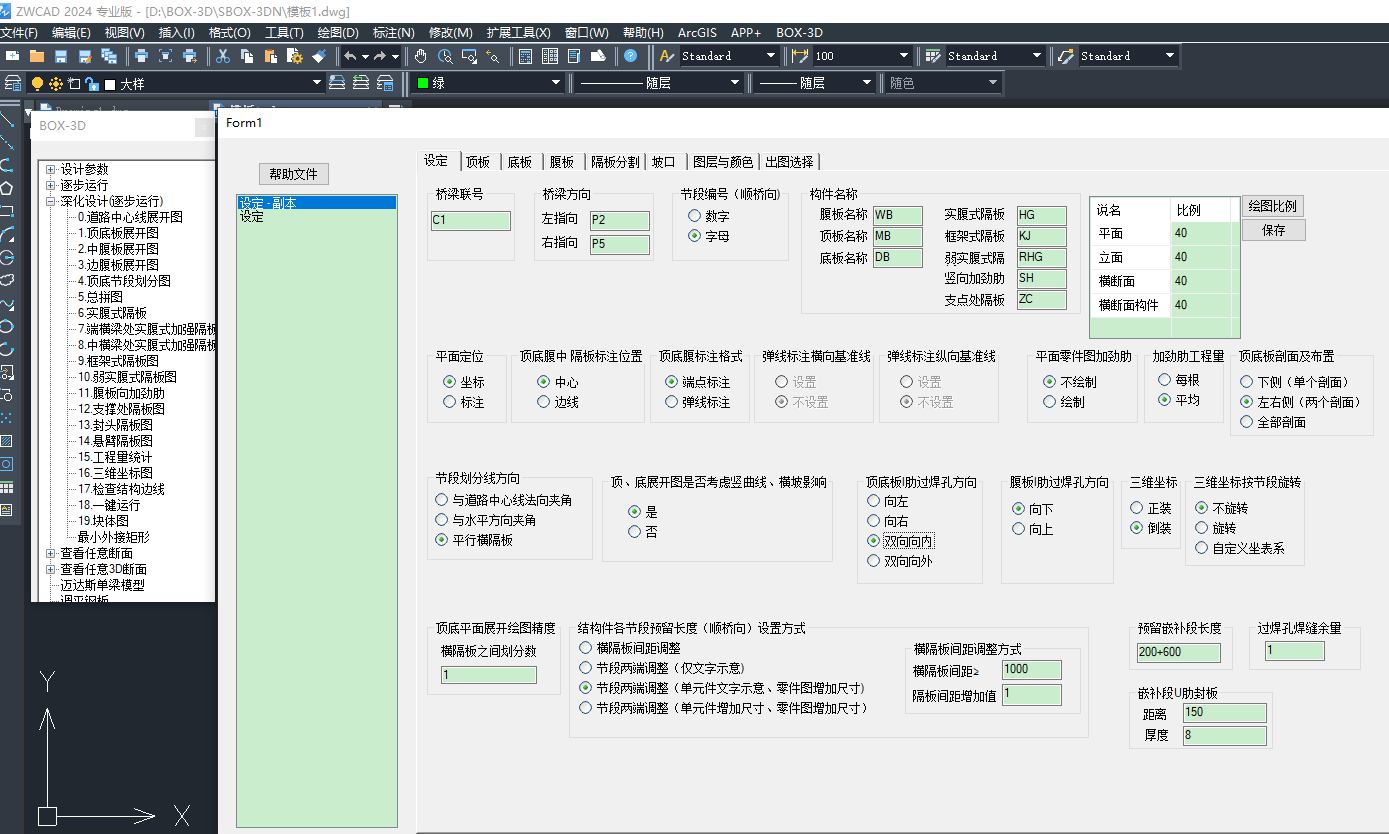Click the 保存 button

pyautogui.click(x=1273, y=230)
